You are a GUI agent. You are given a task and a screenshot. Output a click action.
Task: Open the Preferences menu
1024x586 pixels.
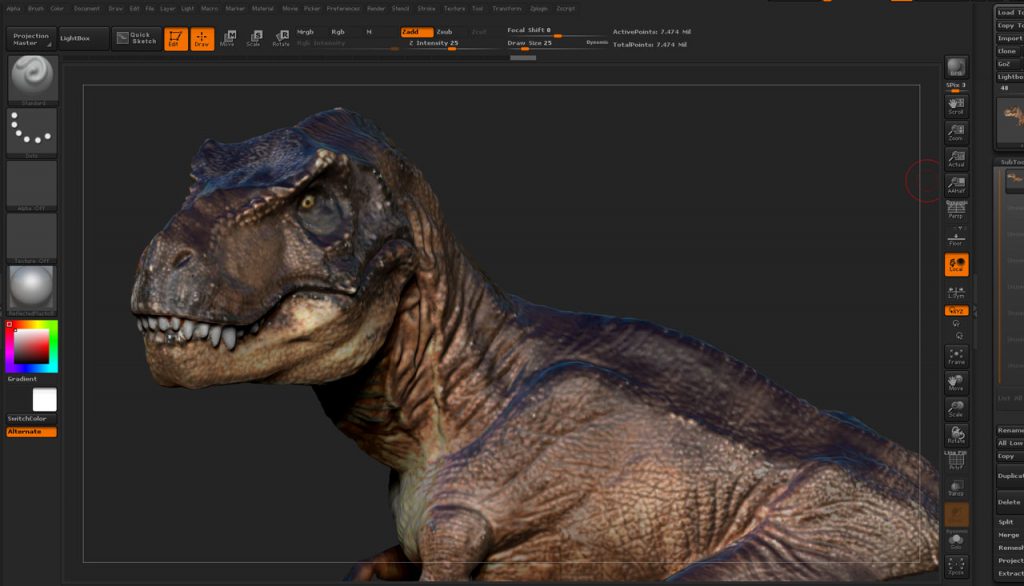click(x=343, y=8)
